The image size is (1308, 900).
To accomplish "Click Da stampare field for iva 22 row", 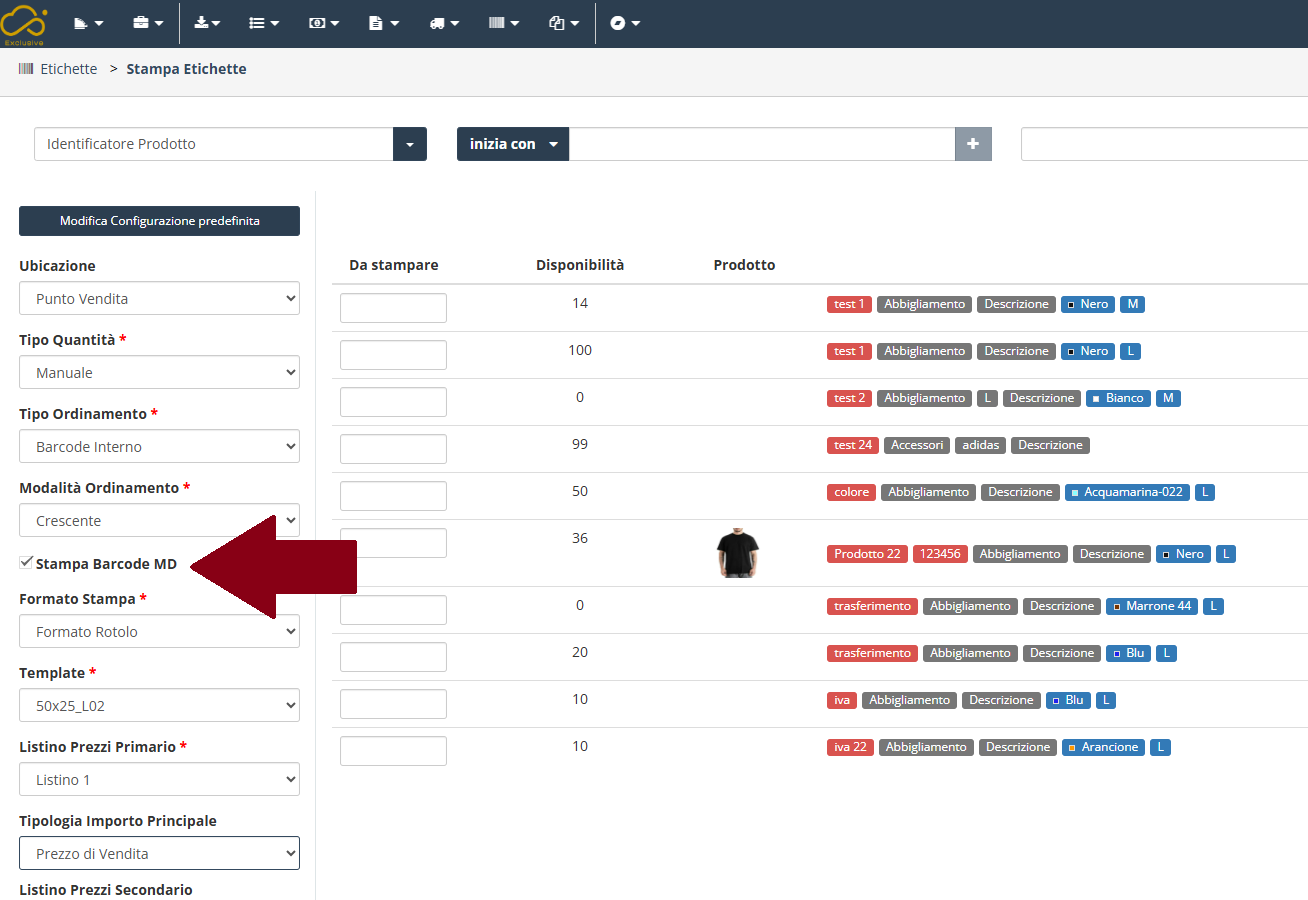I will click(393, 750).
